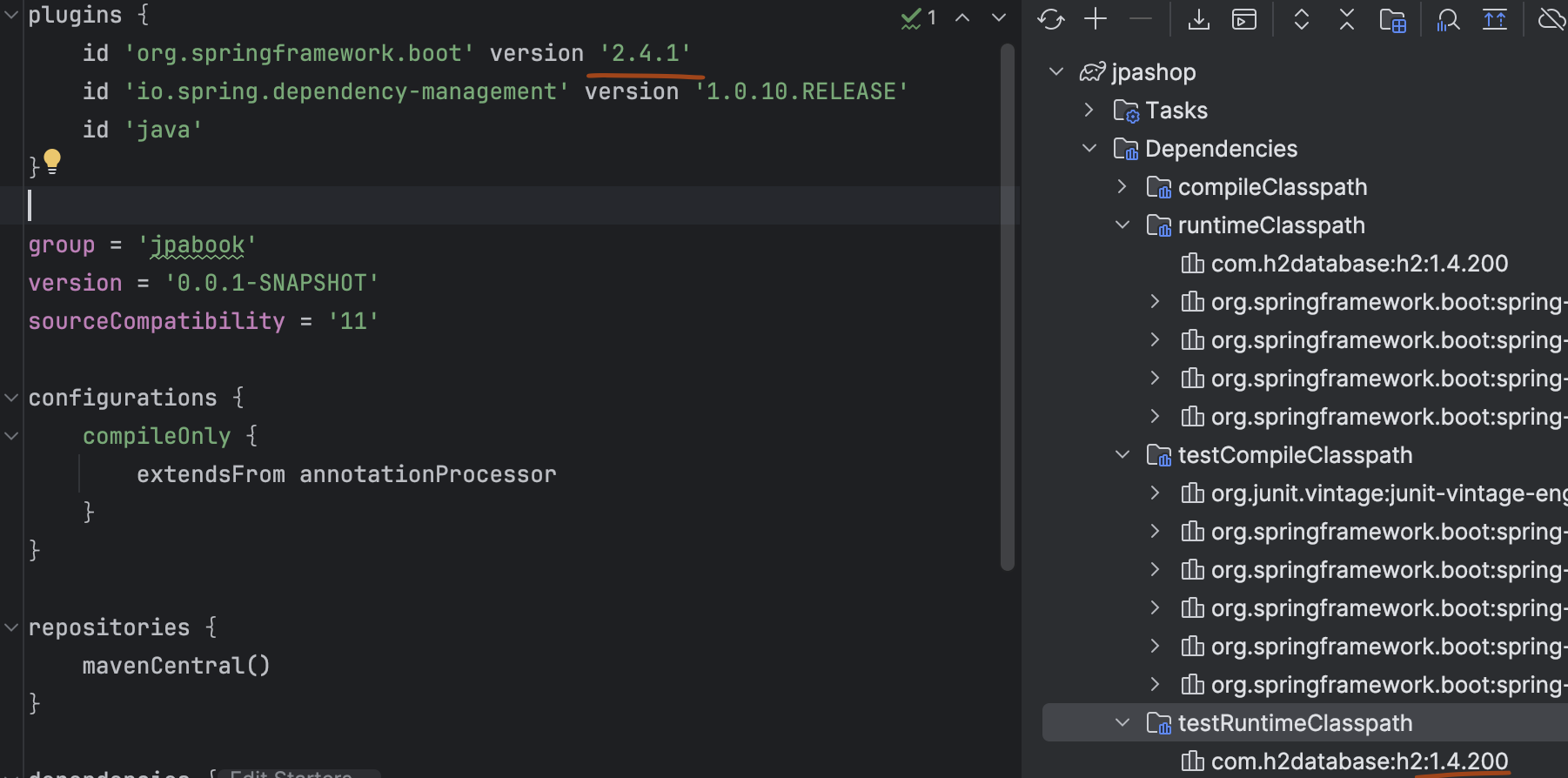Open the Execute Gradle Task icon

(1244, 19)
